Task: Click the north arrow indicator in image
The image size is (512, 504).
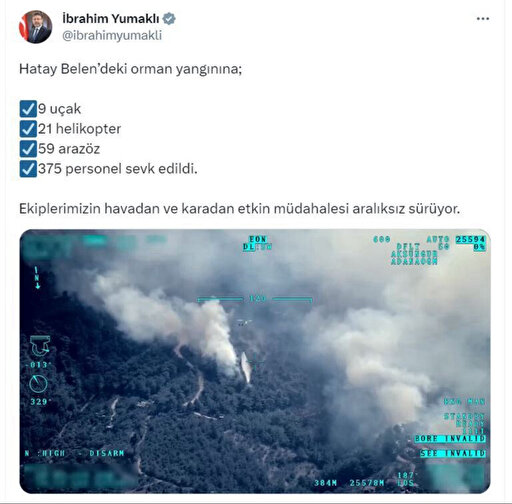Action: (x=37, y=277)
